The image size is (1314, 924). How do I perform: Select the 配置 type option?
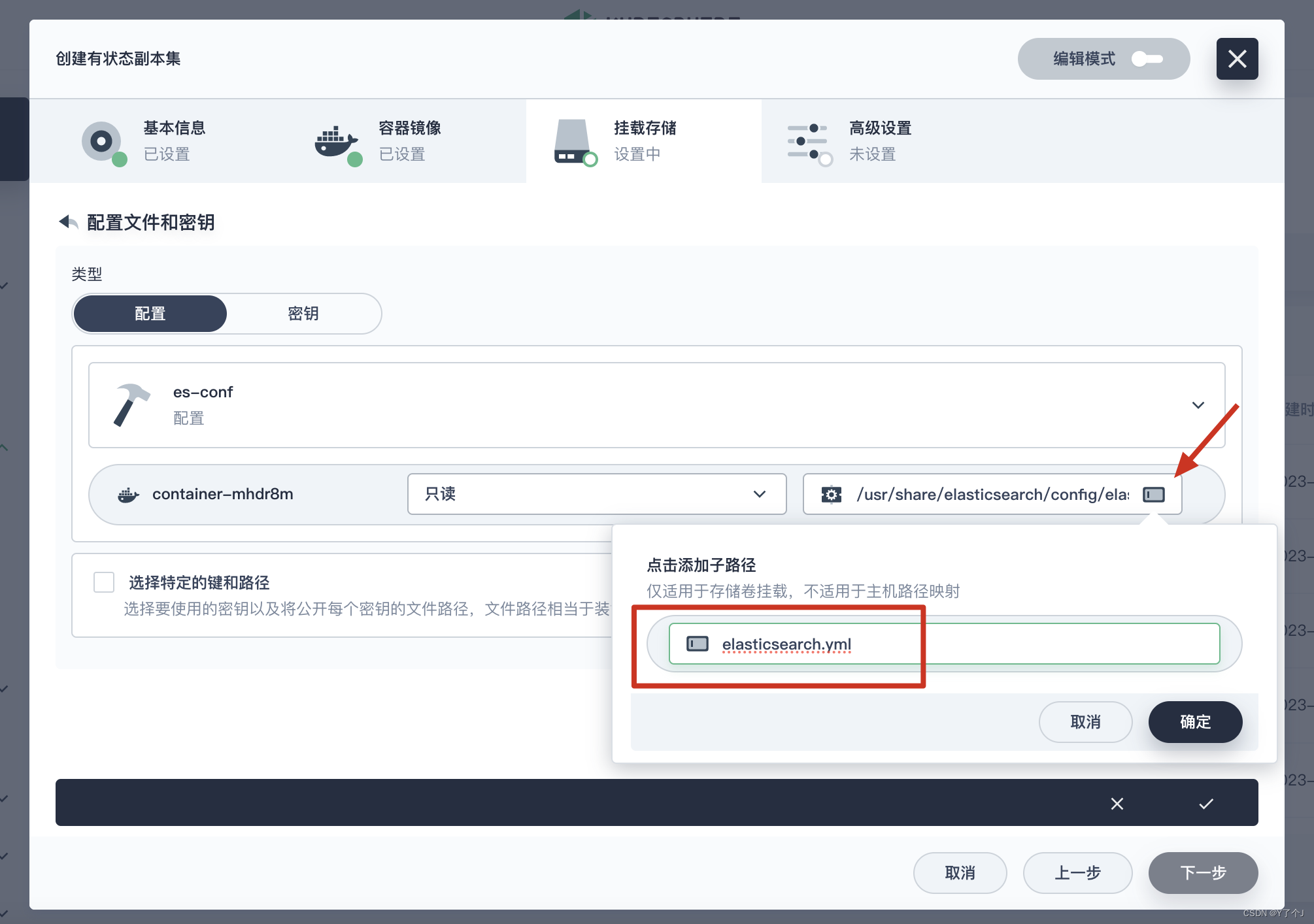point(150,314)
